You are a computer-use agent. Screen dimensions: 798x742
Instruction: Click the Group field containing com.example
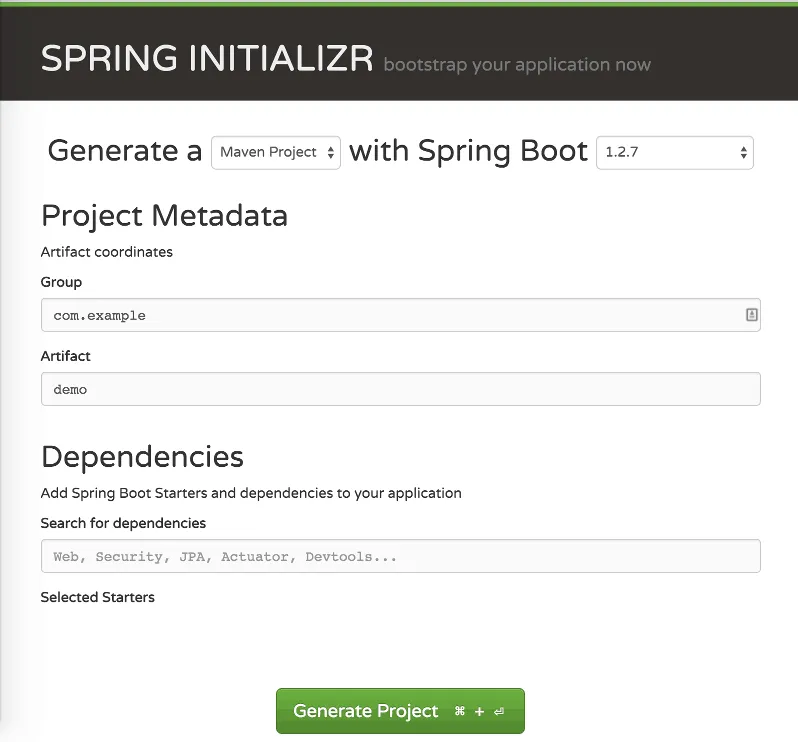point(401,315)
